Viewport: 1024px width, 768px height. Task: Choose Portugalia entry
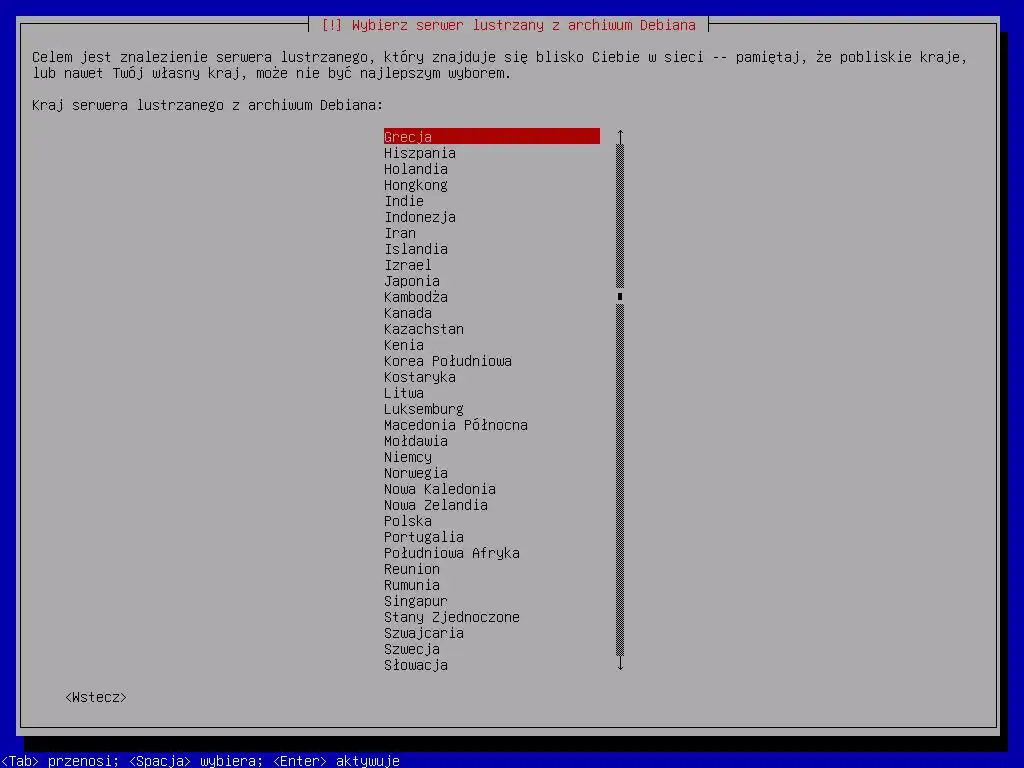click(492, 537)
